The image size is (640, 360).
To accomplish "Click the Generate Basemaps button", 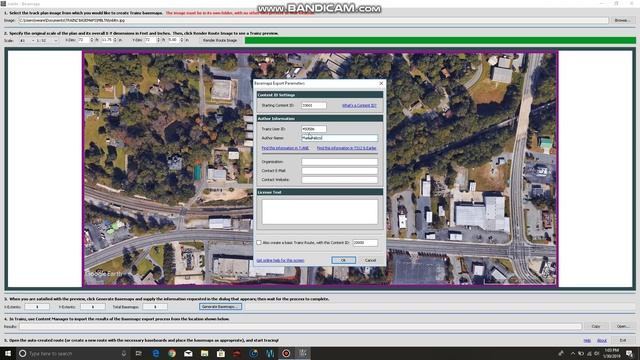I will click(x=220, y=307).
